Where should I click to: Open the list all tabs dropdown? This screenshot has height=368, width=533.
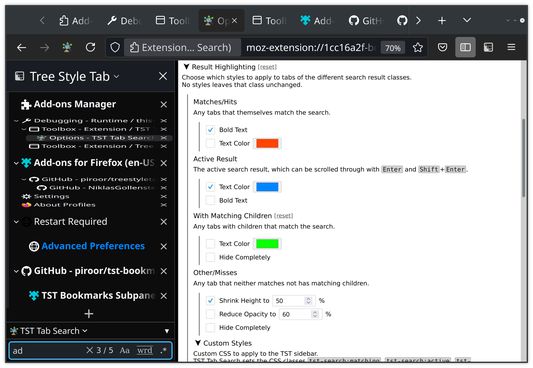[467, 20]
